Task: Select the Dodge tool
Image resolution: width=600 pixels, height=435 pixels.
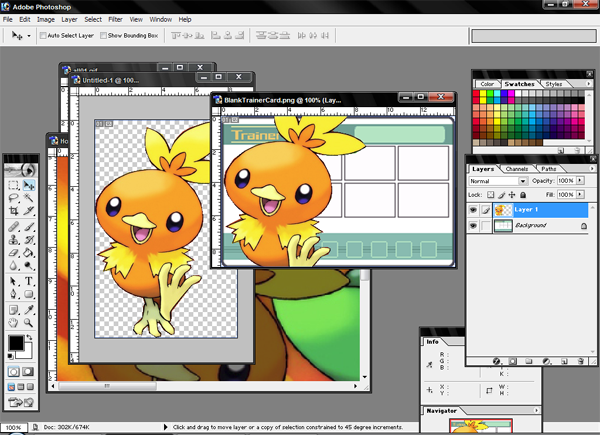Action: 29,265
